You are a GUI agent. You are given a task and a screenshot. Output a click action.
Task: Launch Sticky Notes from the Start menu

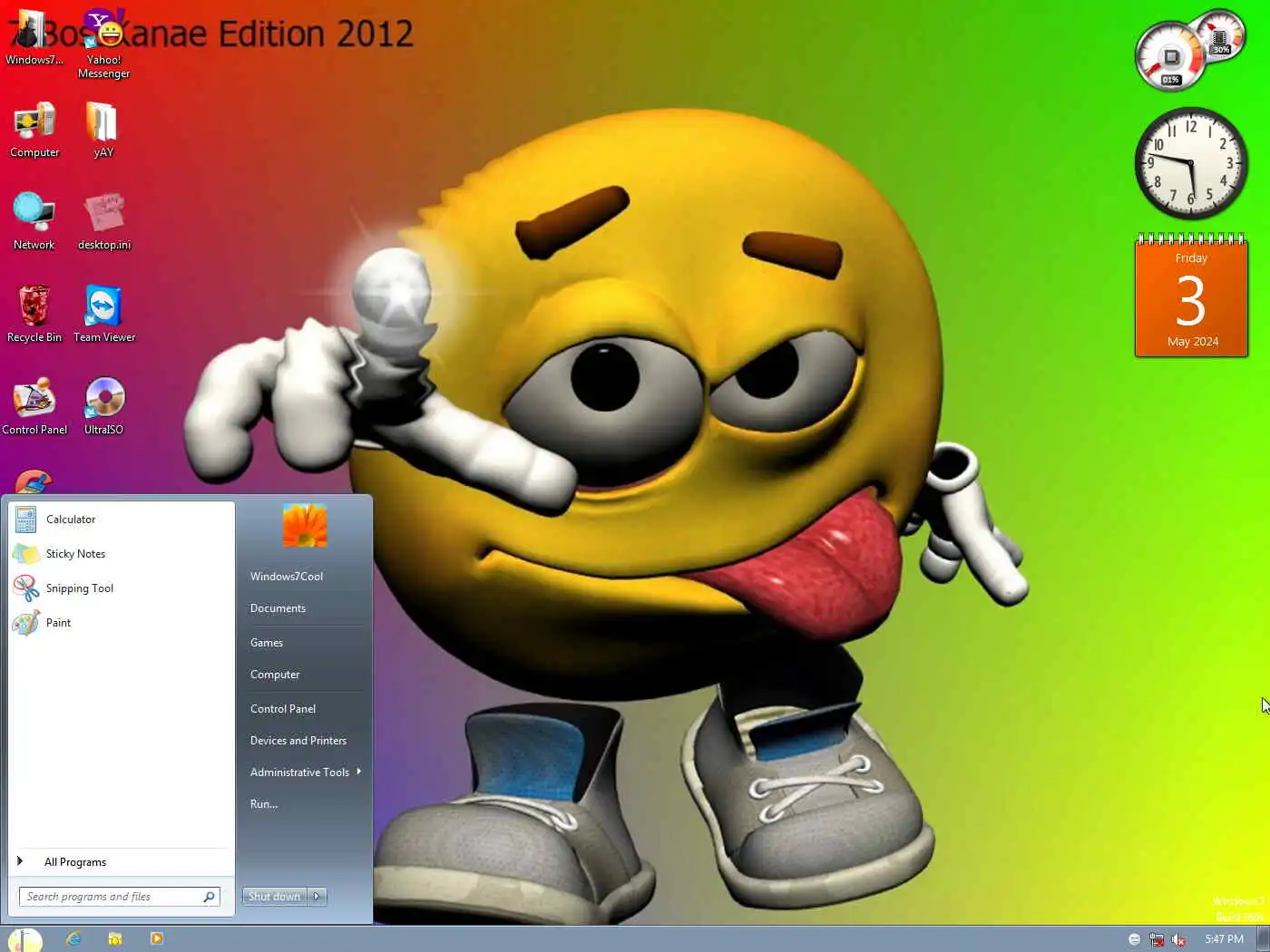(x=122, y=554)
